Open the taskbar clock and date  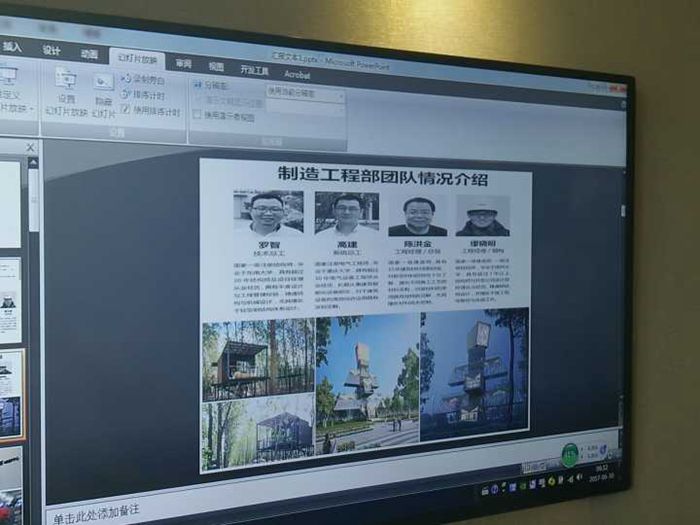[601, 473]
